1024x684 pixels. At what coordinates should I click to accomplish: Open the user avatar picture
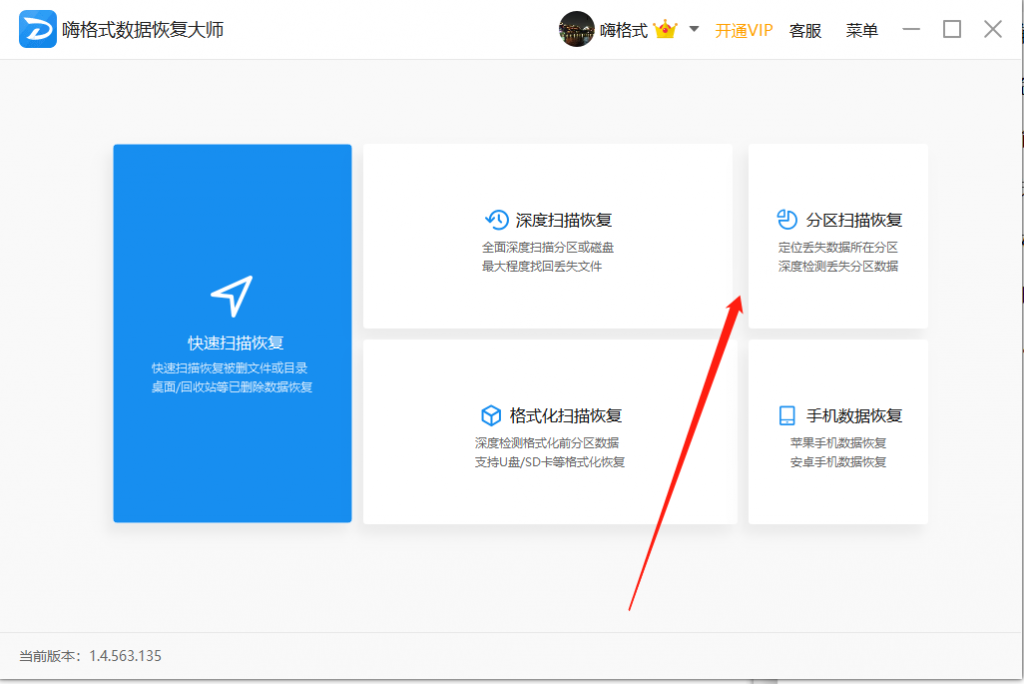tap(576, 29)
